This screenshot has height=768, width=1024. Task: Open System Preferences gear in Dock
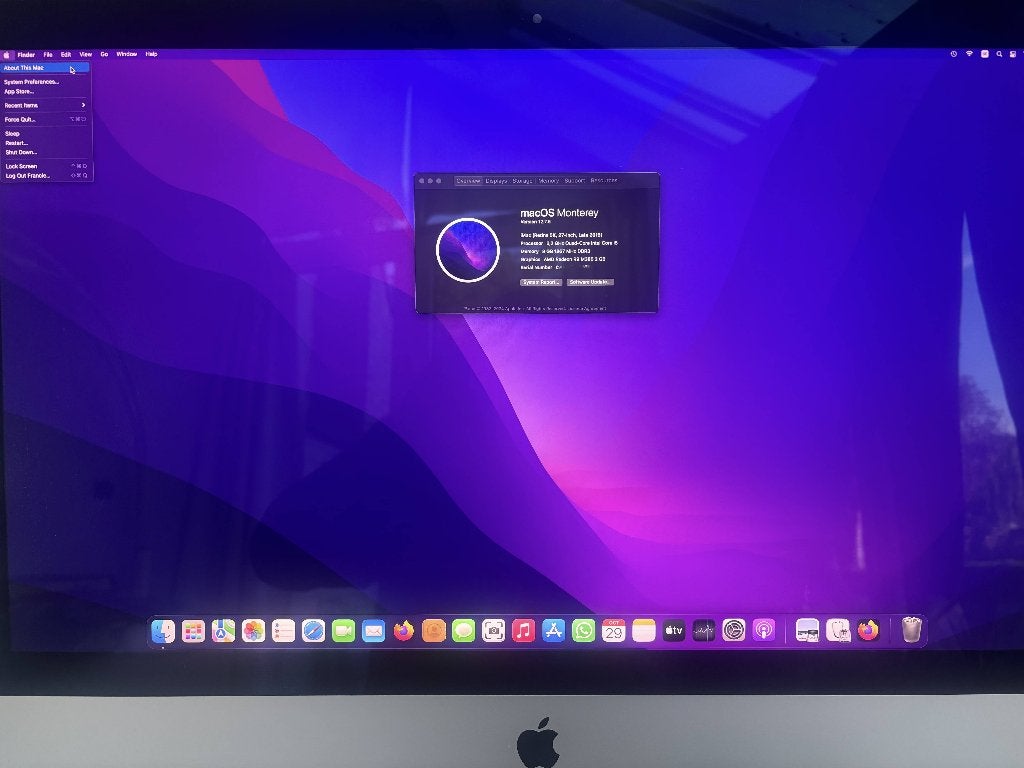coord(733,631)
